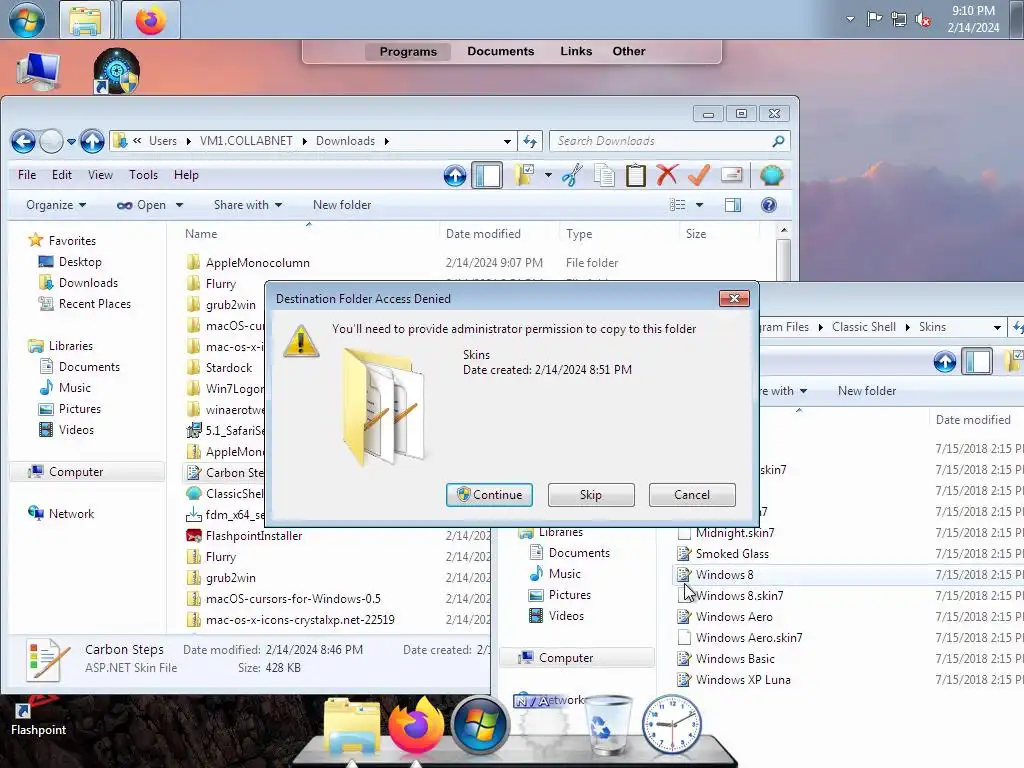Select the Documents tab on desktop toolbar
1024x768 pixels.
tap(501, 51)
